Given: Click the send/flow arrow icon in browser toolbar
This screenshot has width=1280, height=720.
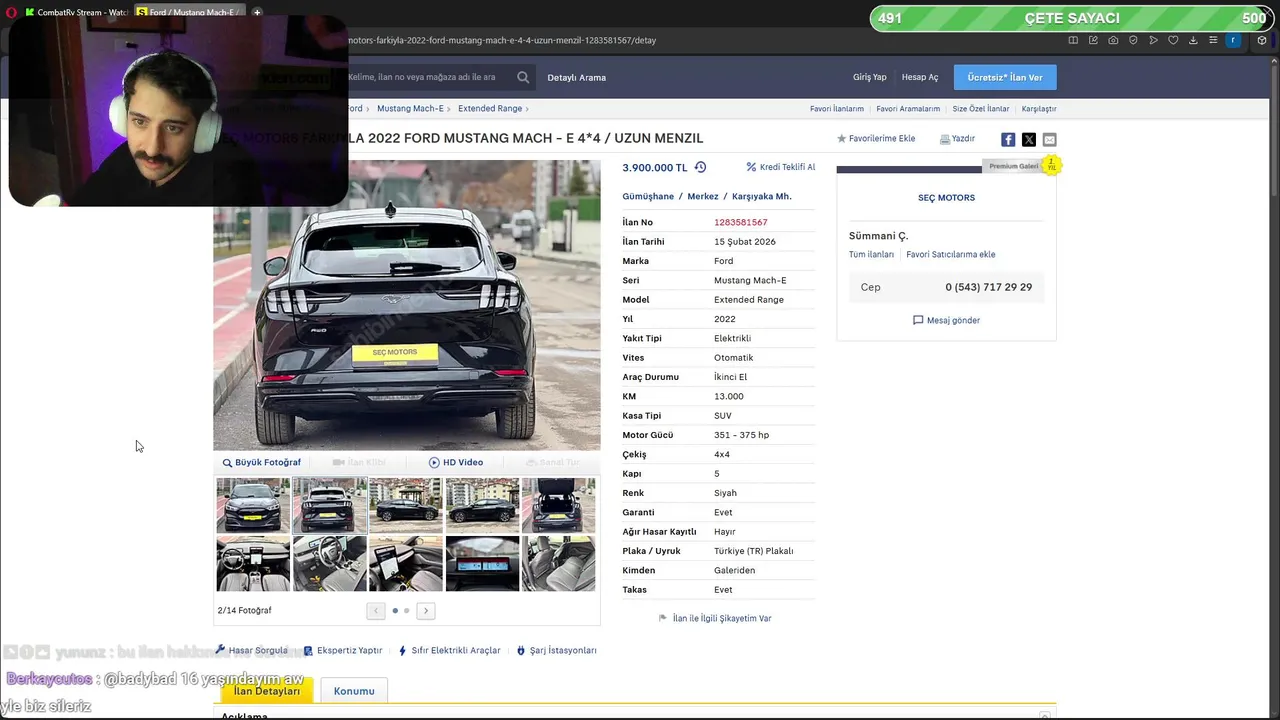Looking at the screenshot, I should click(x=1153, y=40).
